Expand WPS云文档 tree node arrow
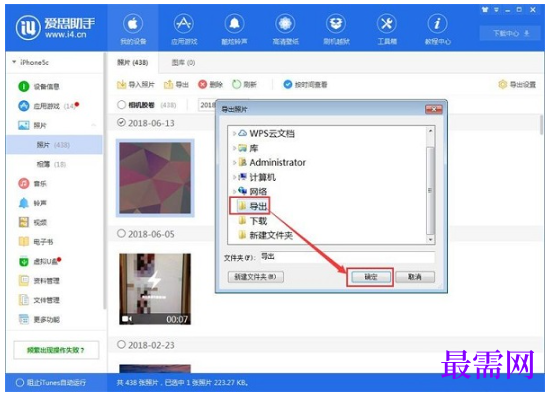The height and width of the screenshot is (396, 553). pyautogui.click(x=234, y=133)
